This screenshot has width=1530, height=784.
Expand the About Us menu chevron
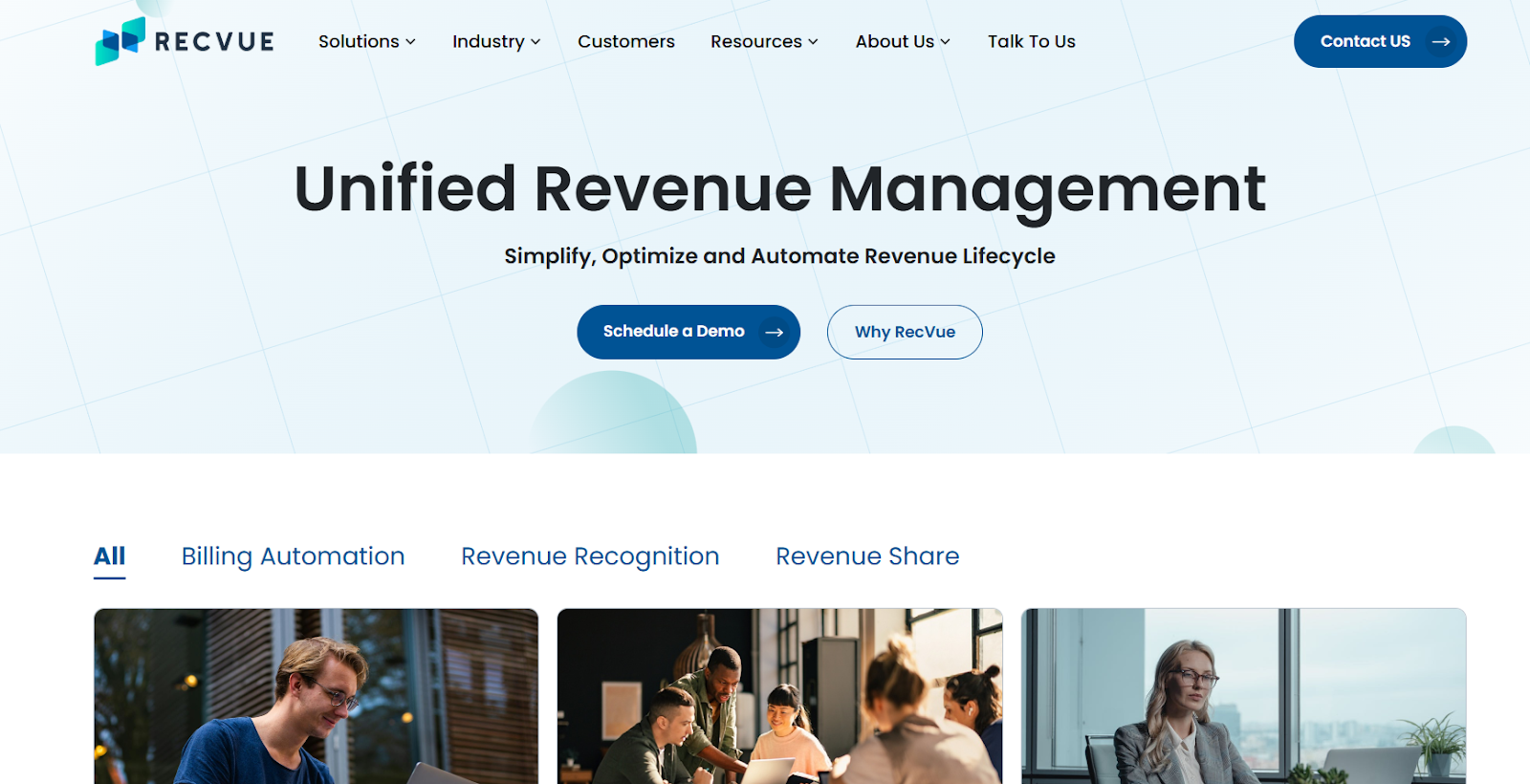[945, 42]
